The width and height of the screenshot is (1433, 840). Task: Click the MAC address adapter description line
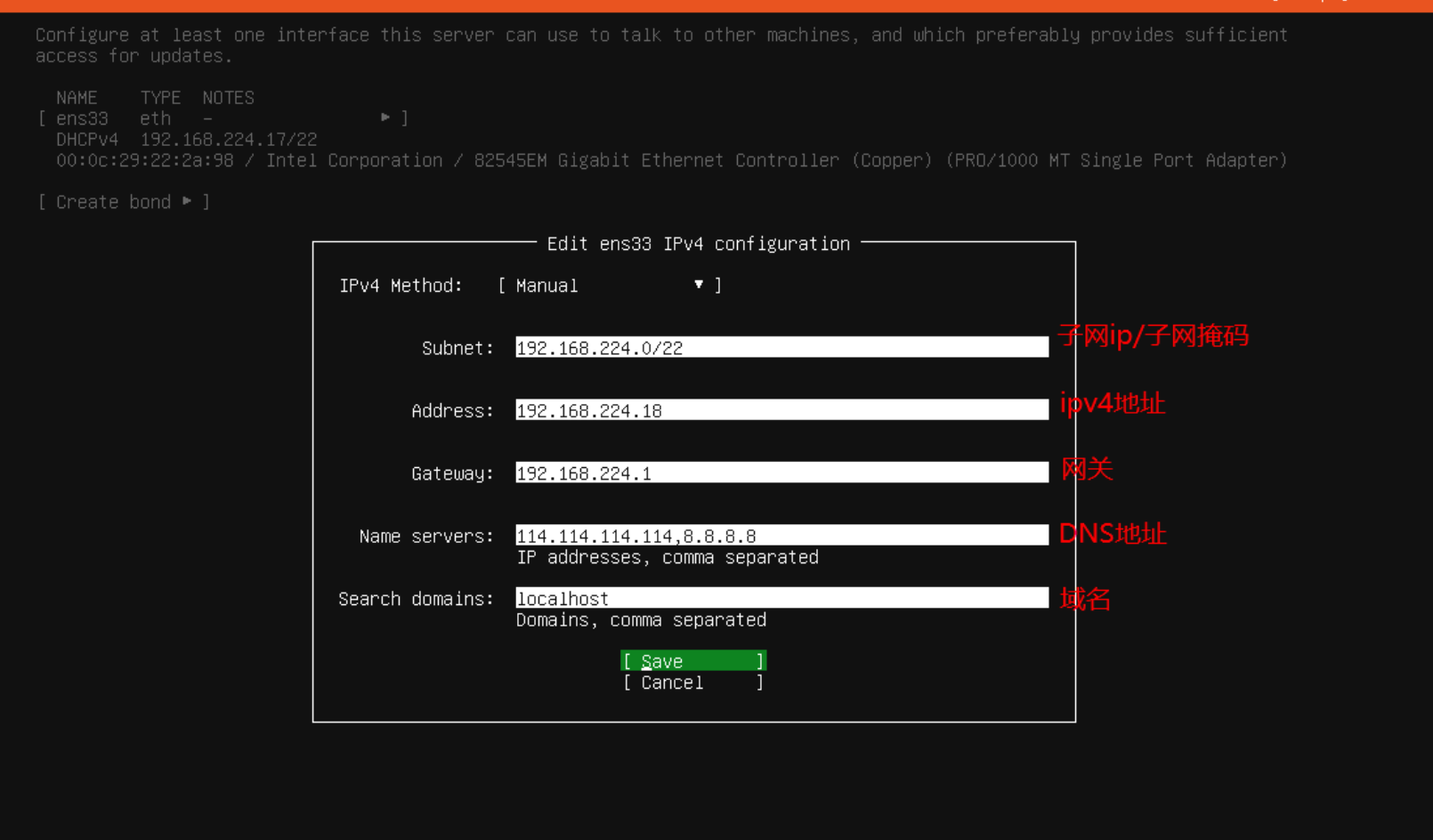pyautogui.click(x=671, y=160)
